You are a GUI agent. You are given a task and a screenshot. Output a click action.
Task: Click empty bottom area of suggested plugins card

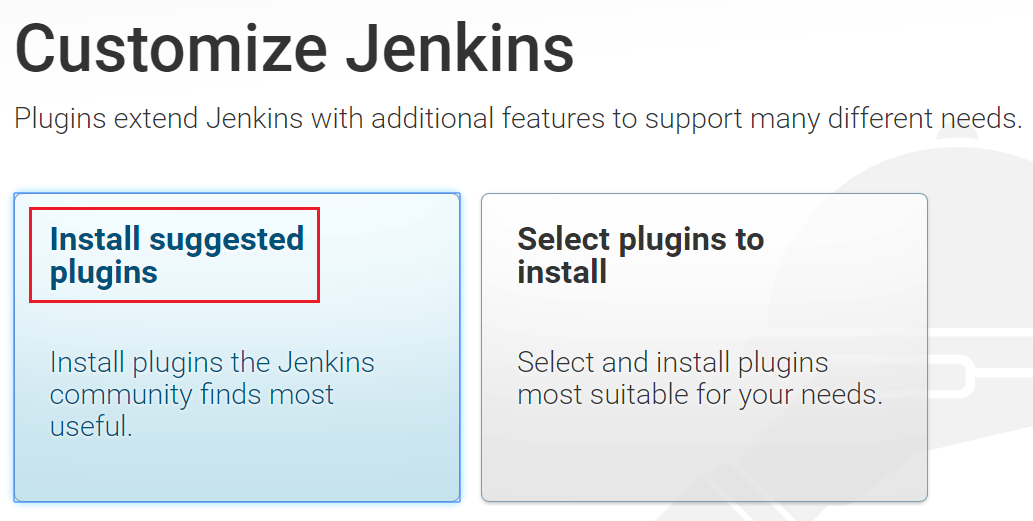[x=236, y=470]
